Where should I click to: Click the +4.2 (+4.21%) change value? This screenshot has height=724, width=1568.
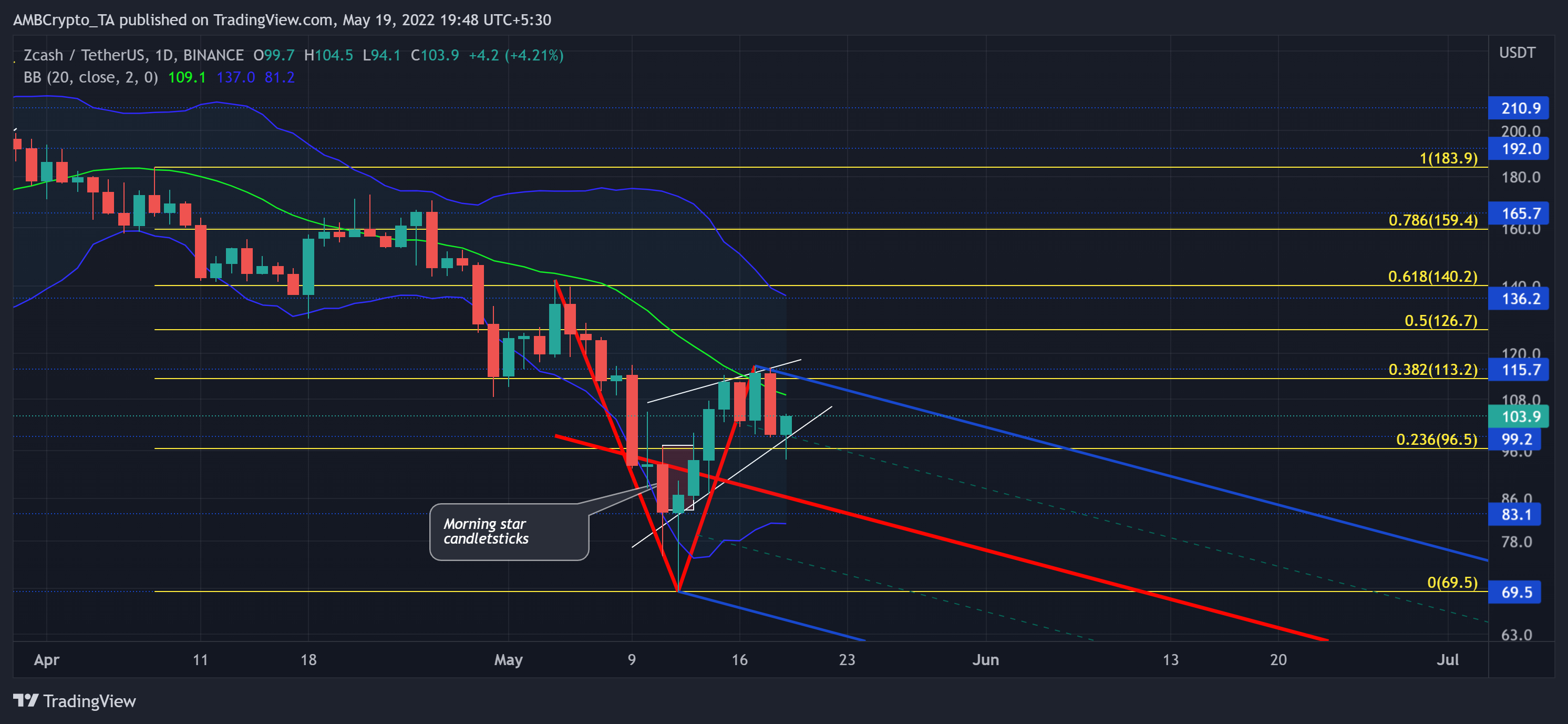516,55
